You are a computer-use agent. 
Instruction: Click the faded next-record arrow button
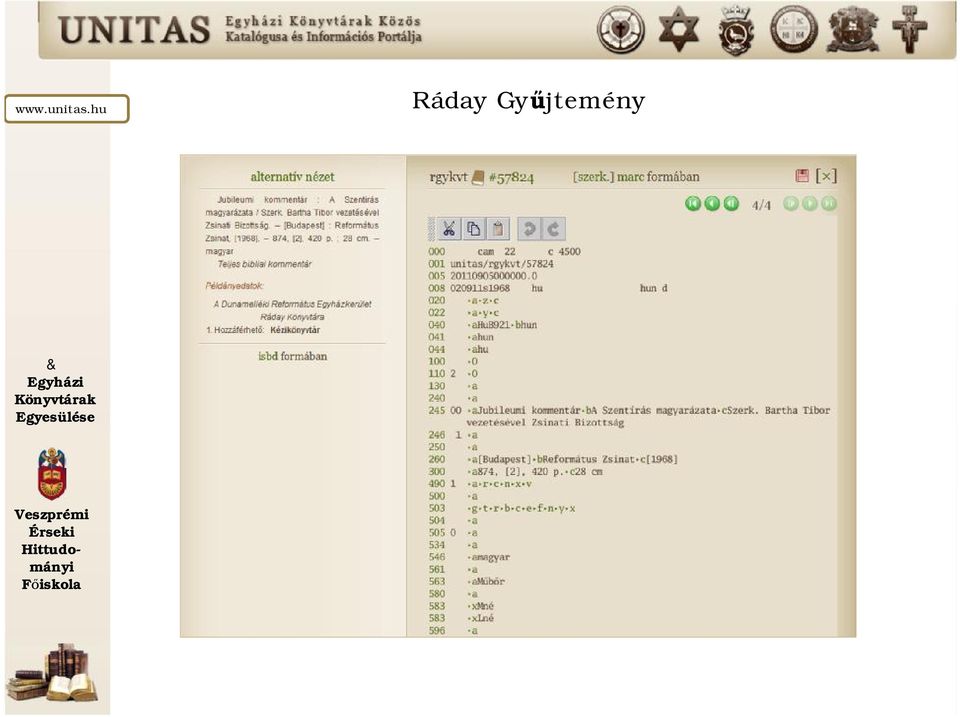(x=810, y=203)
